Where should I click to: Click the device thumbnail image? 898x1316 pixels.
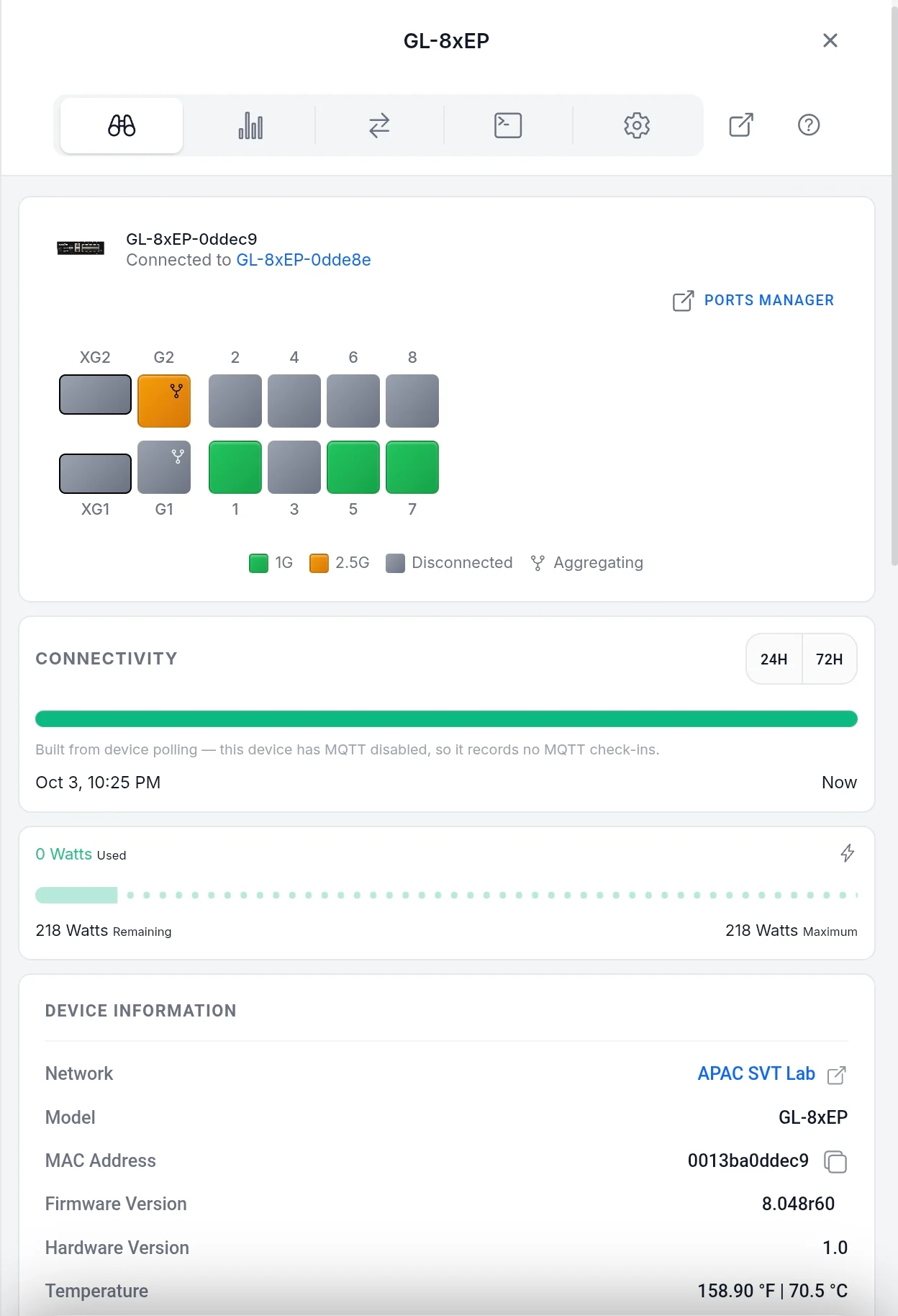click(x=81, y=248)
